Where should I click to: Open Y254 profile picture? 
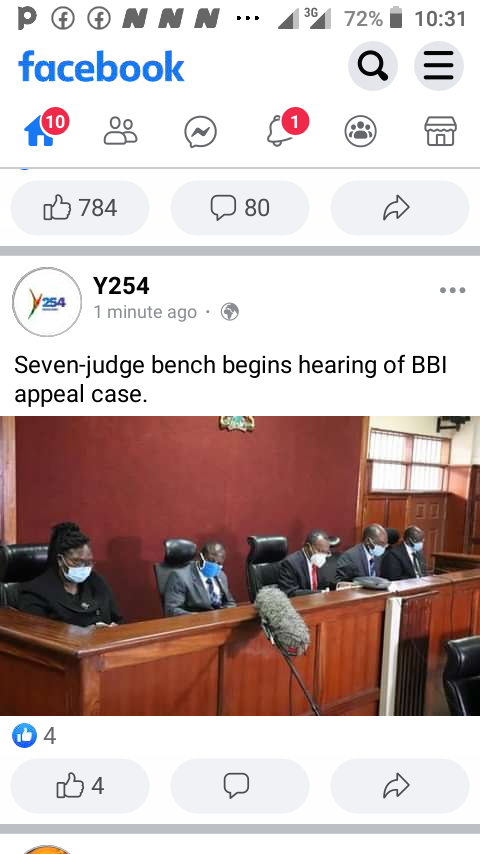47,302
